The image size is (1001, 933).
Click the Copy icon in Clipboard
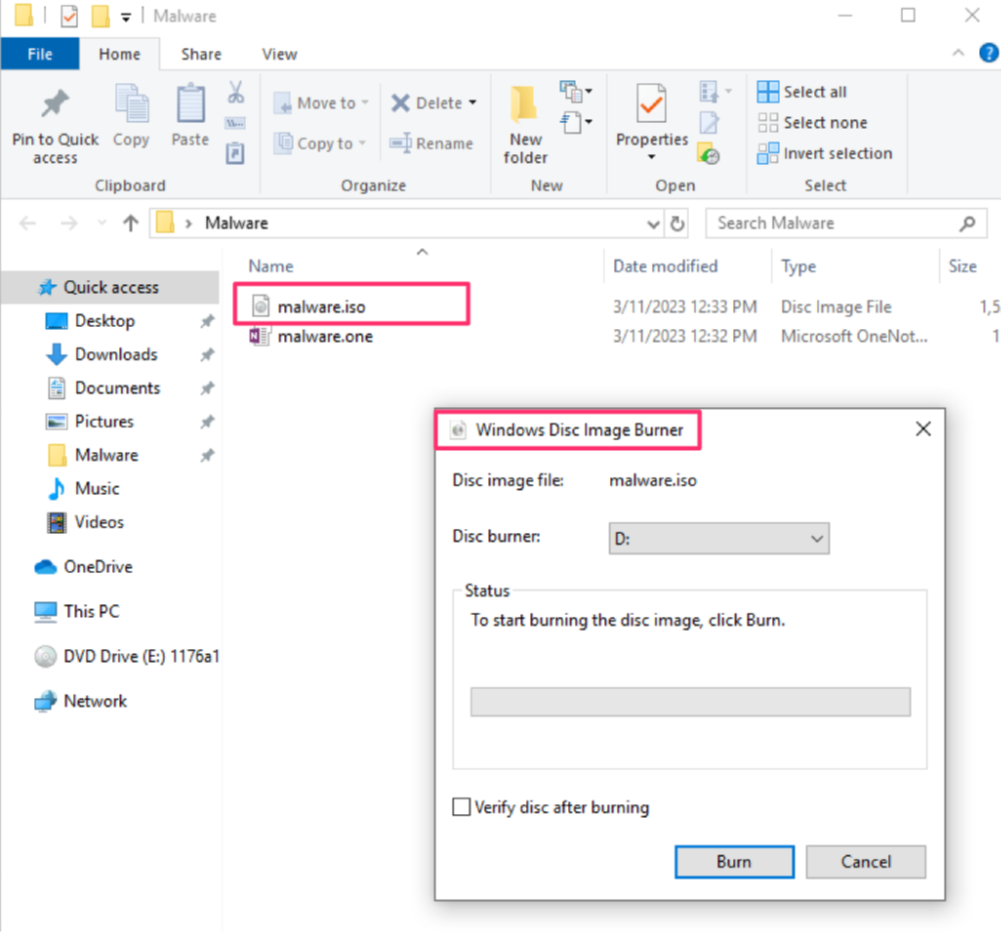[x=132, y=103]
